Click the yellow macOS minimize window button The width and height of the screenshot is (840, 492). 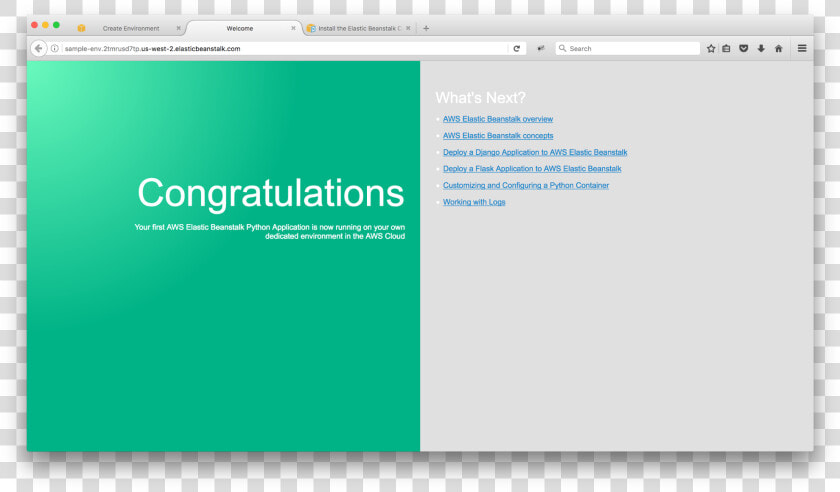click(45, 25)
